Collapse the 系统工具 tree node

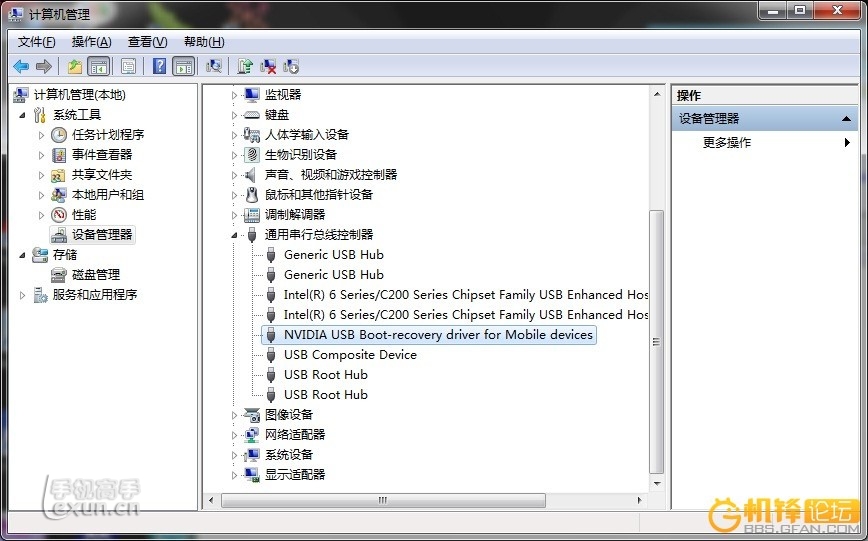(x=22, y=115)
